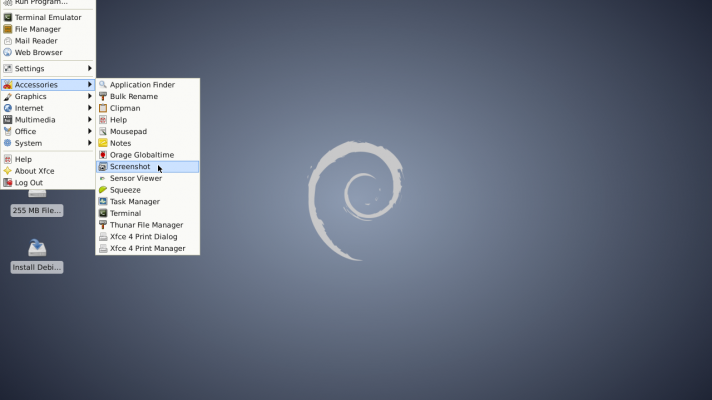Open Help in the Accessories submenu
712x400 pixels.
tap(148, 120)
